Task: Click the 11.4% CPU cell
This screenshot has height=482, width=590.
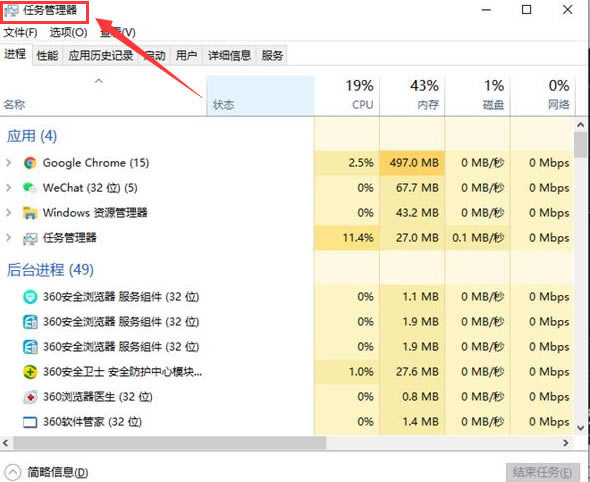Action: 347,238
